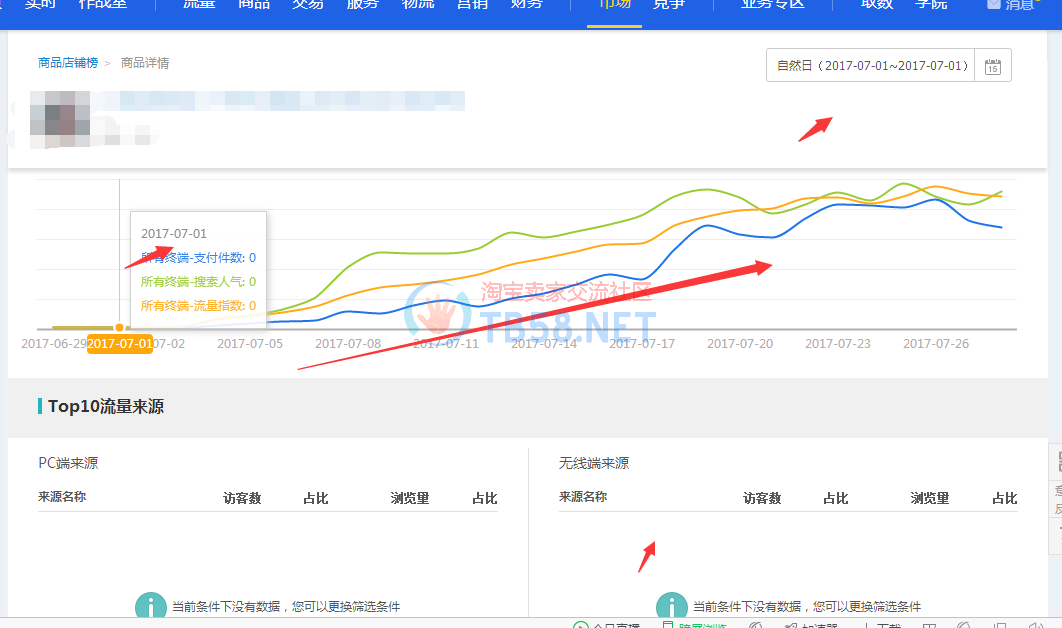The height and width of the screenshot is (628, 1062).
Task: Click 所有终端-支付件数 in the chart tooltip
Action: tap(198, 258)
